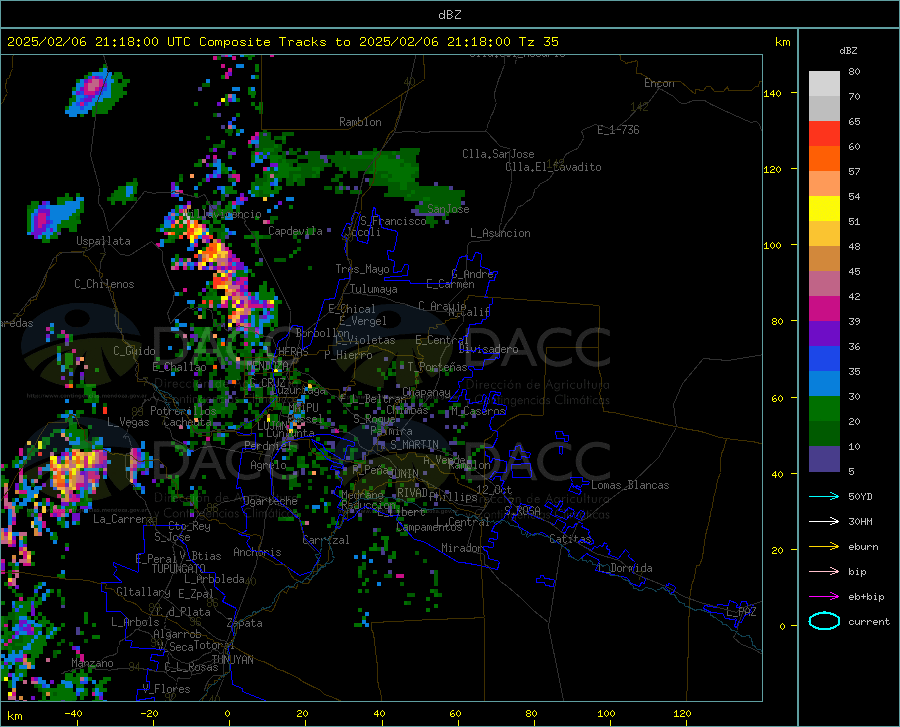The image size is (900, 727).
Task: Click the '50YD' legend label
Action: (860, 496)
